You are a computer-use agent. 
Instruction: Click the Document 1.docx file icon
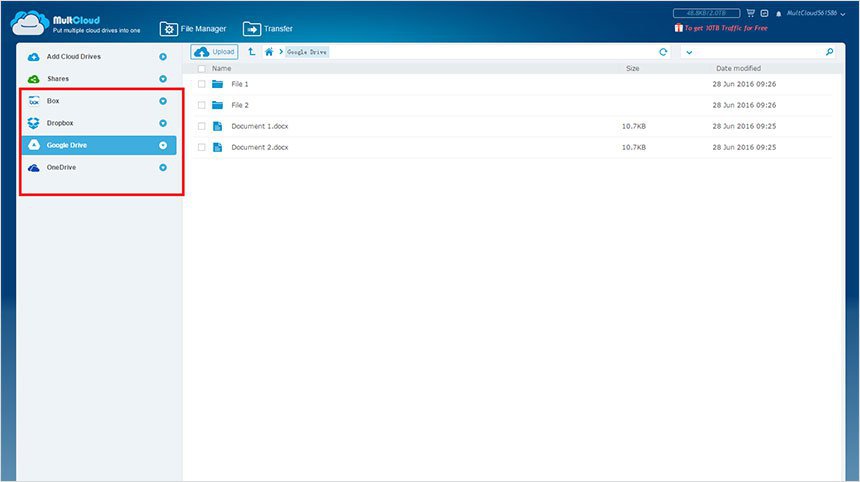point(217,126)
